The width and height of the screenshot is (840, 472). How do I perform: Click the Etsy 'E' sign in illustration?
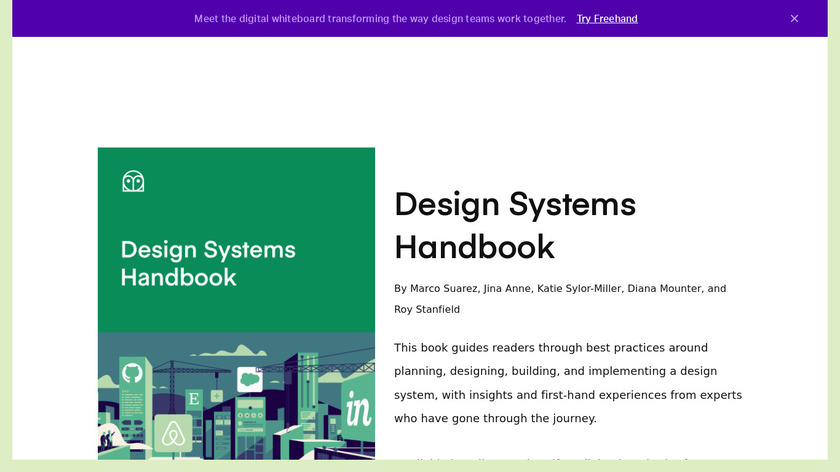tap(194, 399)
